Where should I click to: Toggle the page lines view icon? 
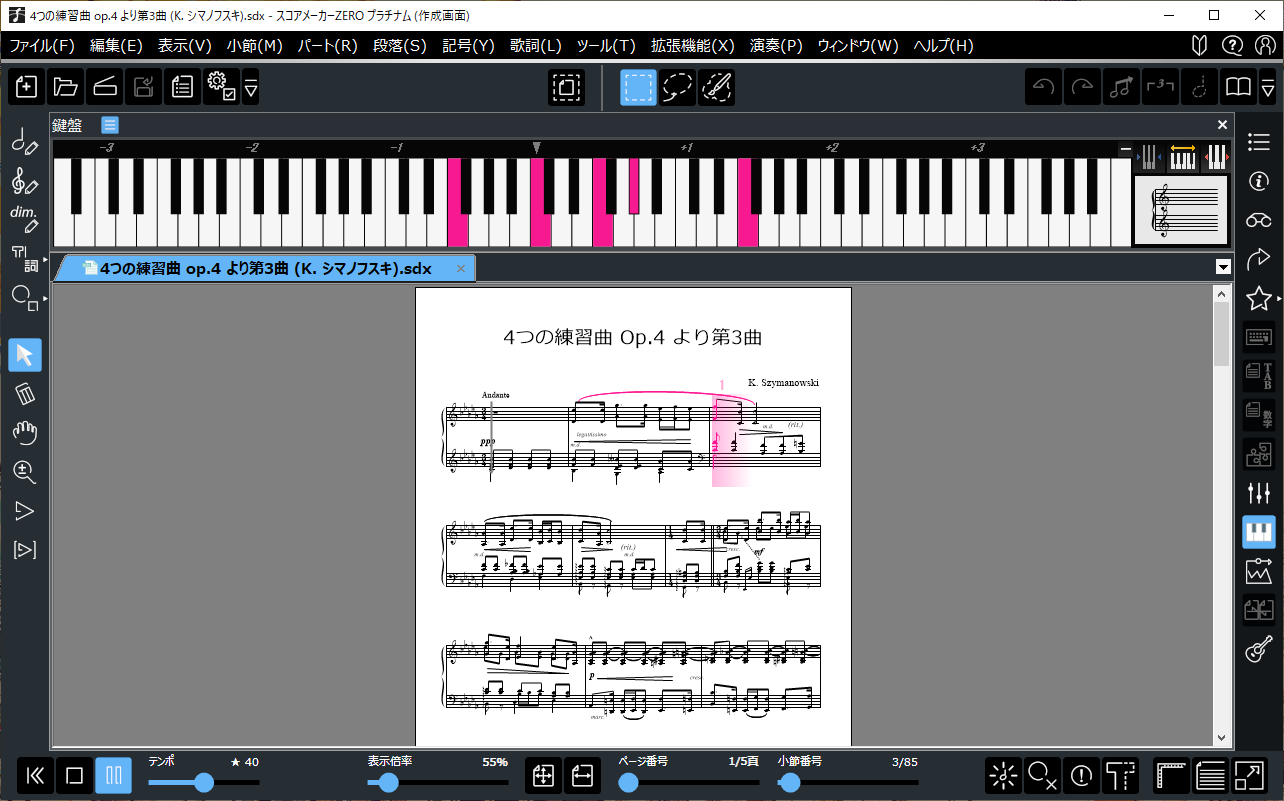1211,775
